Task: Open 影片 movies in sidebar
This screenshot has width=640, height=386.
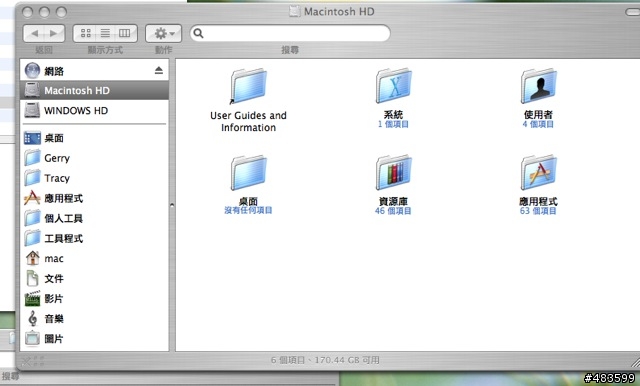Action: pos(94,299)
